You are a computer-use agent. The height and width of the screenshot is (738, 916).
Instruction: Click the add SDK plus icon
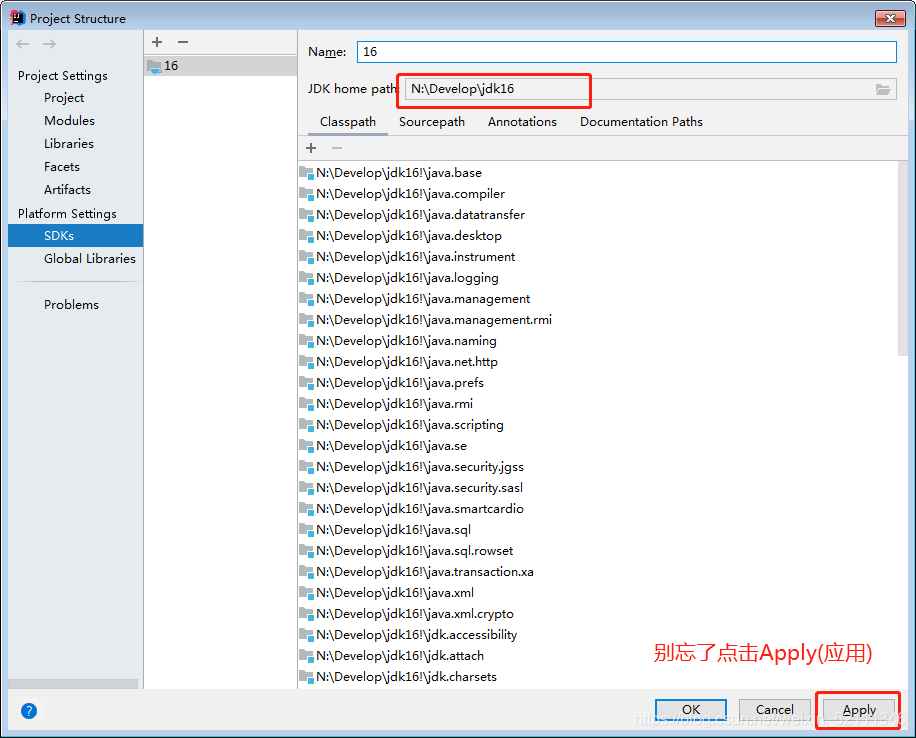click(156, 42)
